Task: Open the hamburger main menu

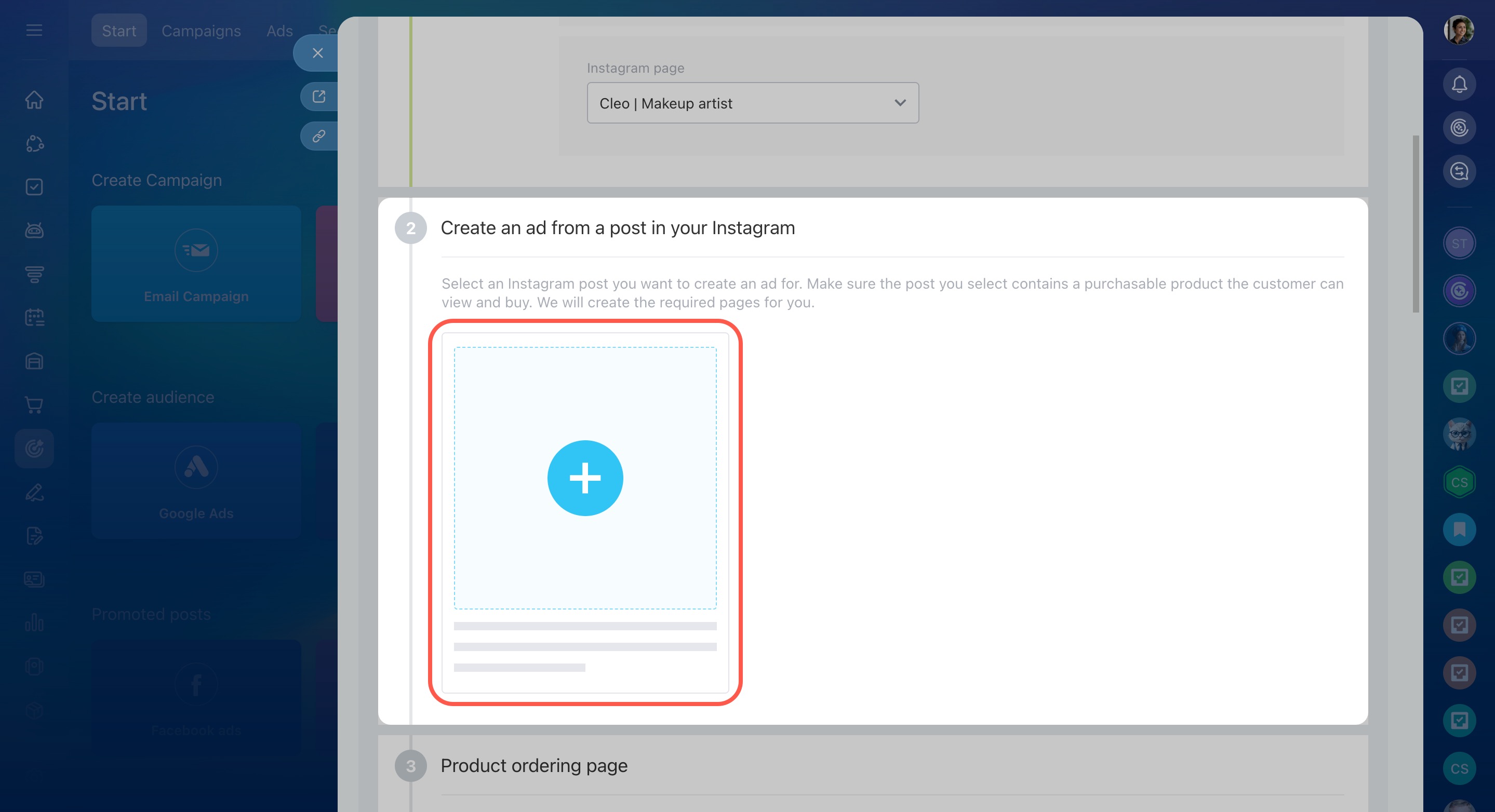Action: (34, 30)
